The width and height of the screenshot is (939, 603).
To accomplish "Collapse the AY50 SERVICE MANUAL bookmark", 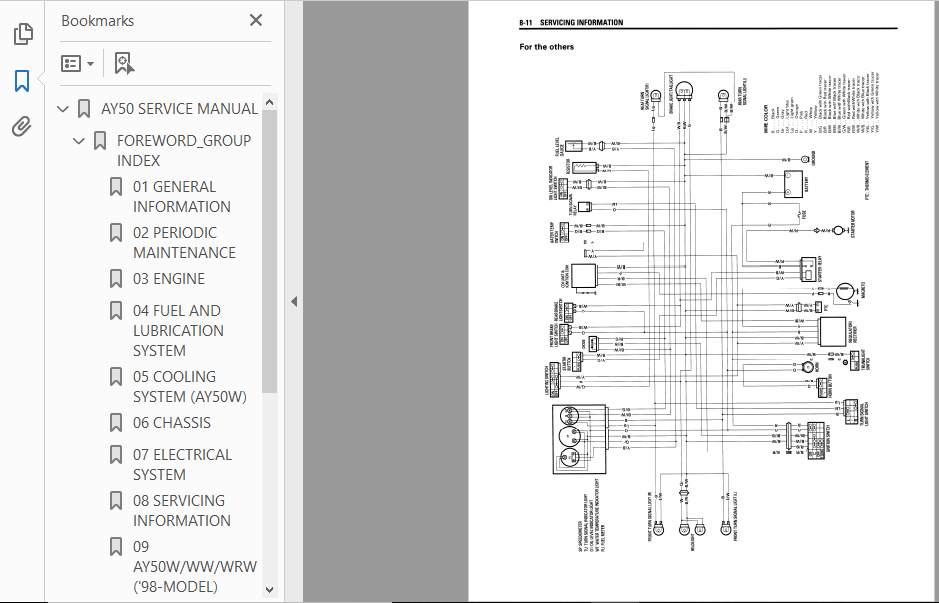I will (63, 109).
